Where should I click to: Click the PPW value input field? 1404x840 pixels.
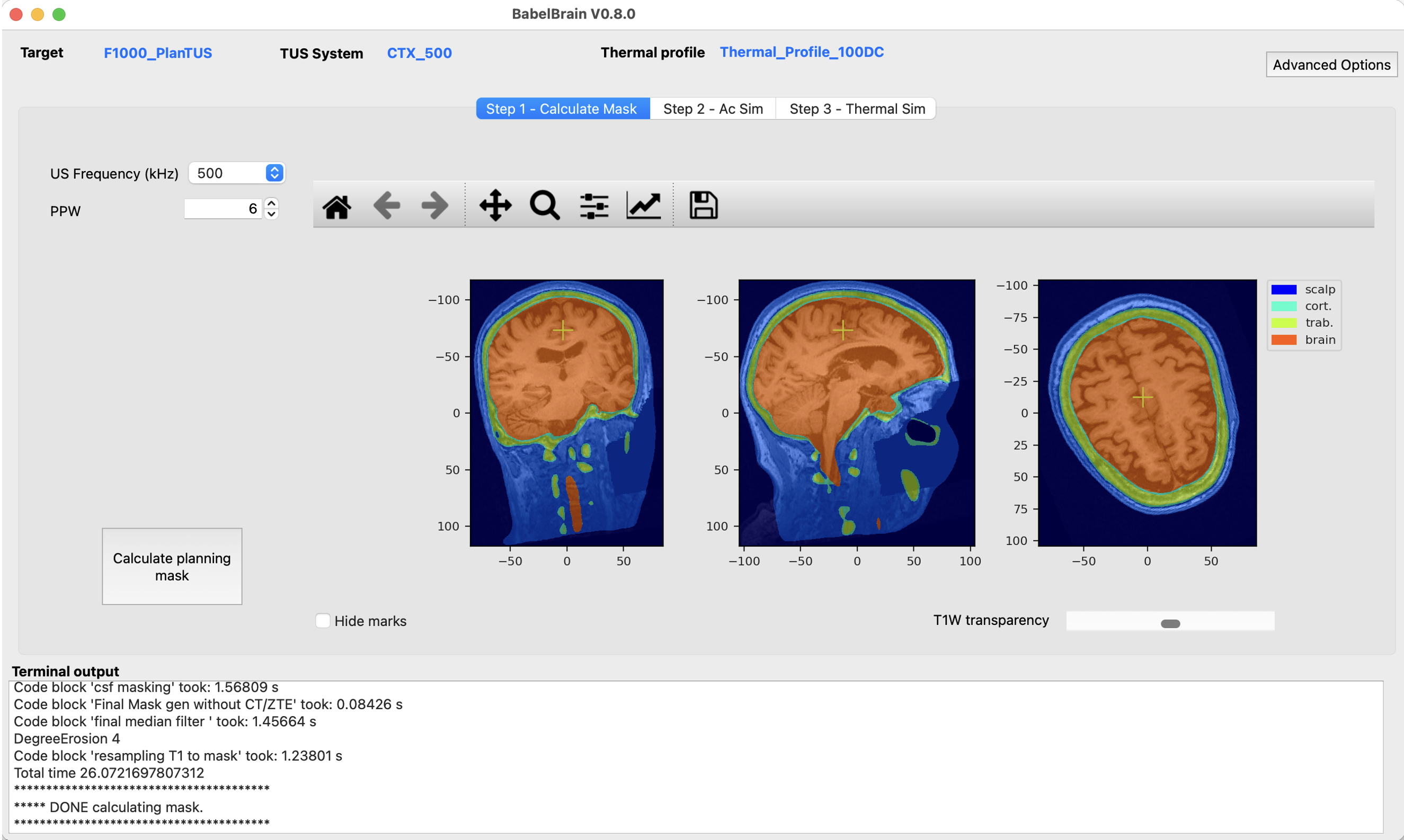coord(222,209)
